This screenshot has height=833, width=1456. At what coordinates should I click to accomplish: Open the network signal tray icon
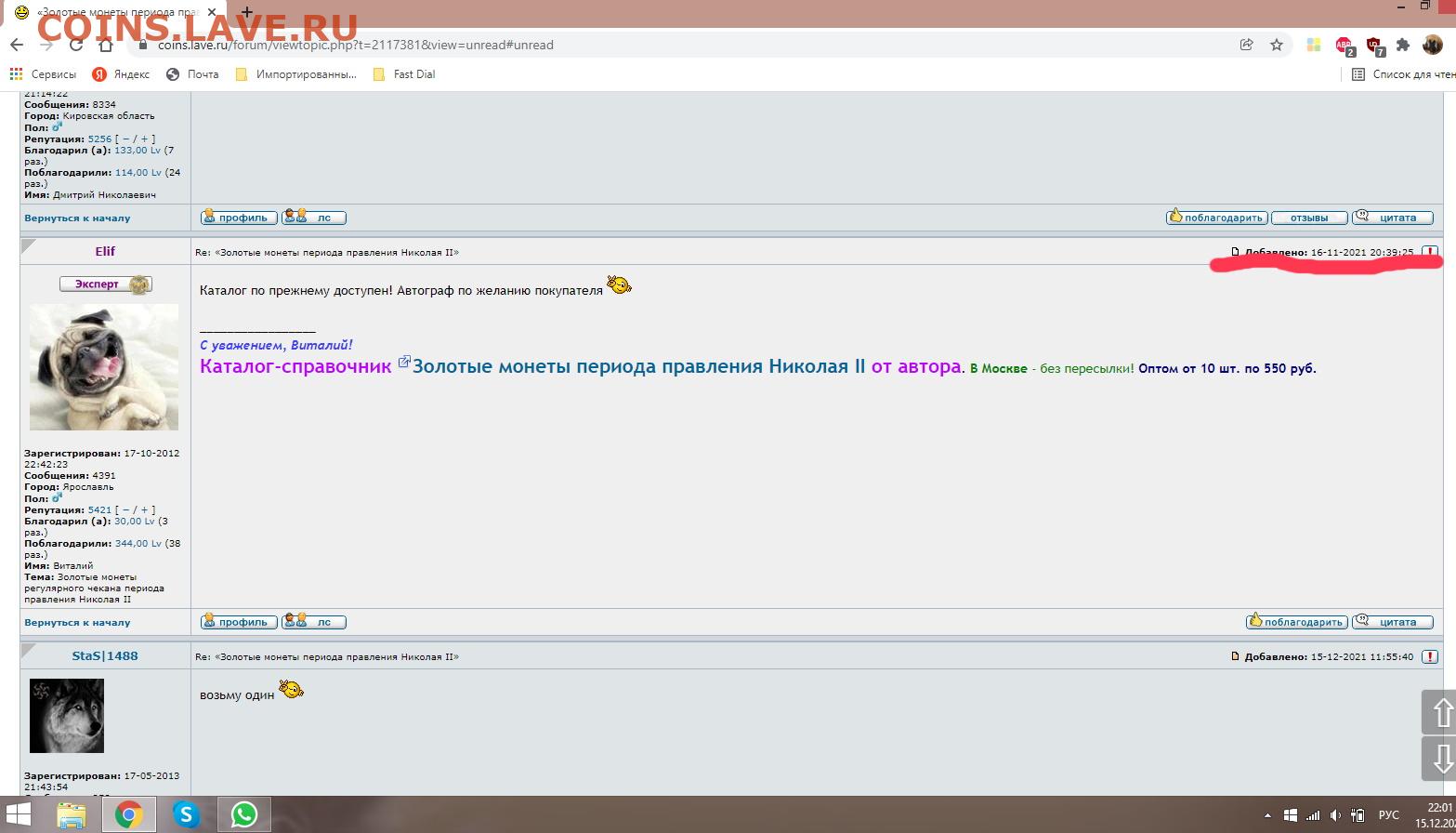pyautogui.click(x=1313, y=815)
